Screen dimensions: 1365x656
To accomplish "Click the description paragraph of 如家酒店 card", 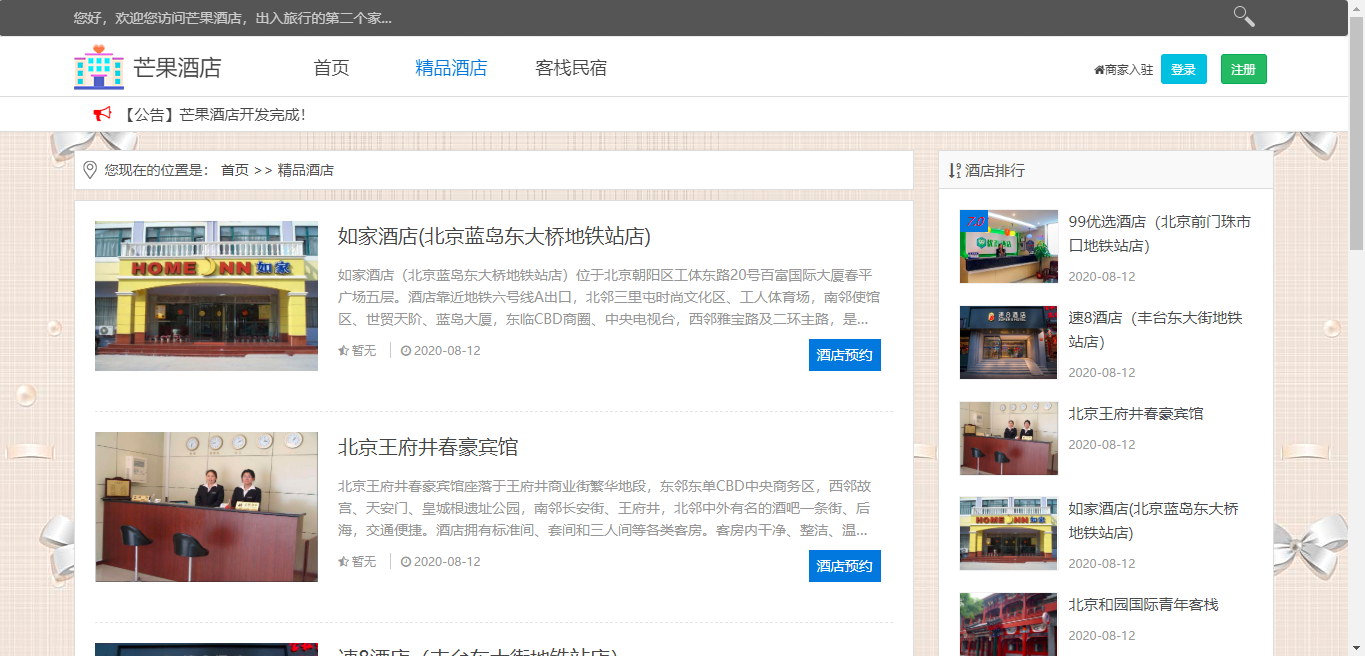I will [609, 297].
